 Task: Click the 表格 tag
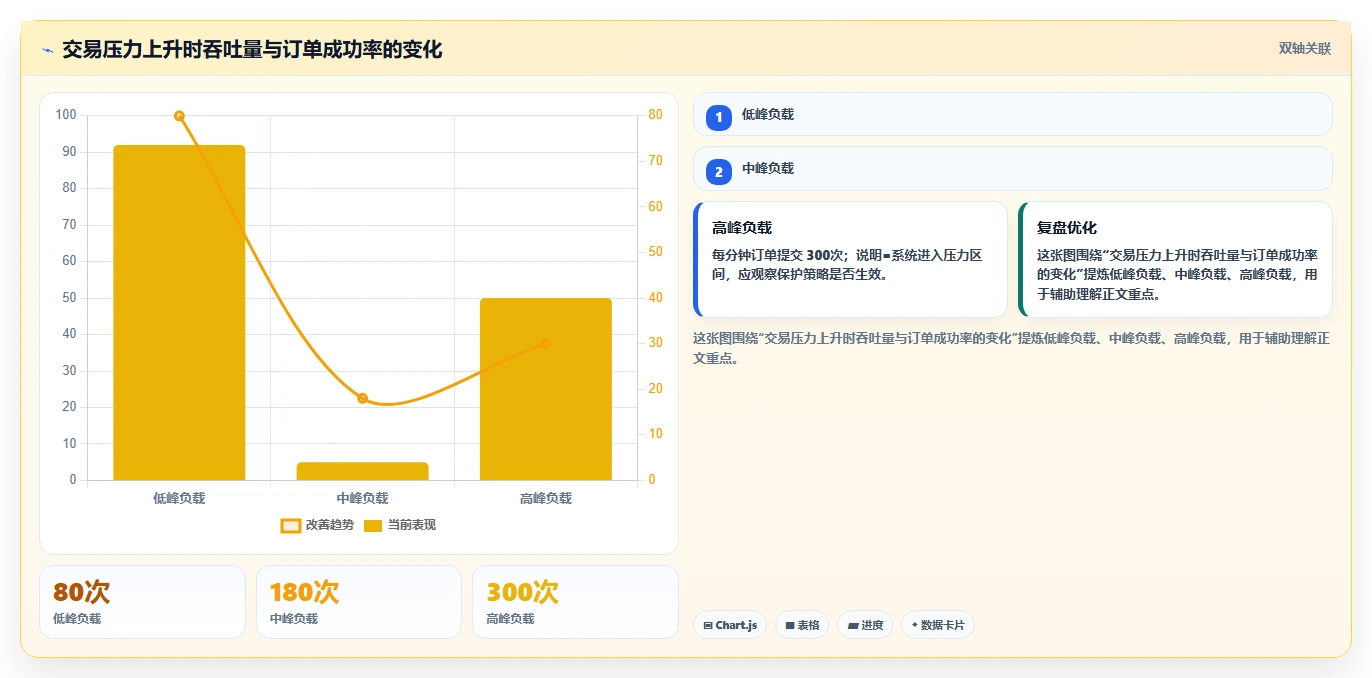pos(803,625)
